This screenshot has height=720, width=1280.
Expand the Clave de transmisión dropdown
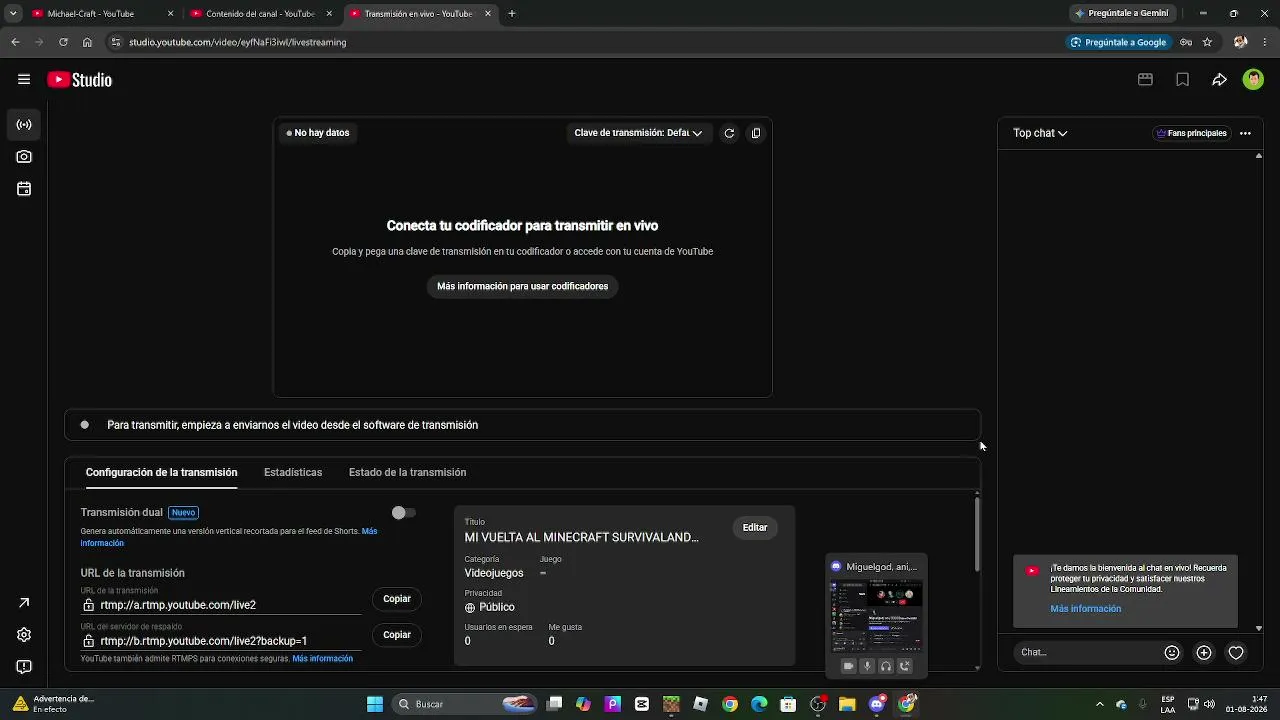pyautogui.click(x=638, y=133)
